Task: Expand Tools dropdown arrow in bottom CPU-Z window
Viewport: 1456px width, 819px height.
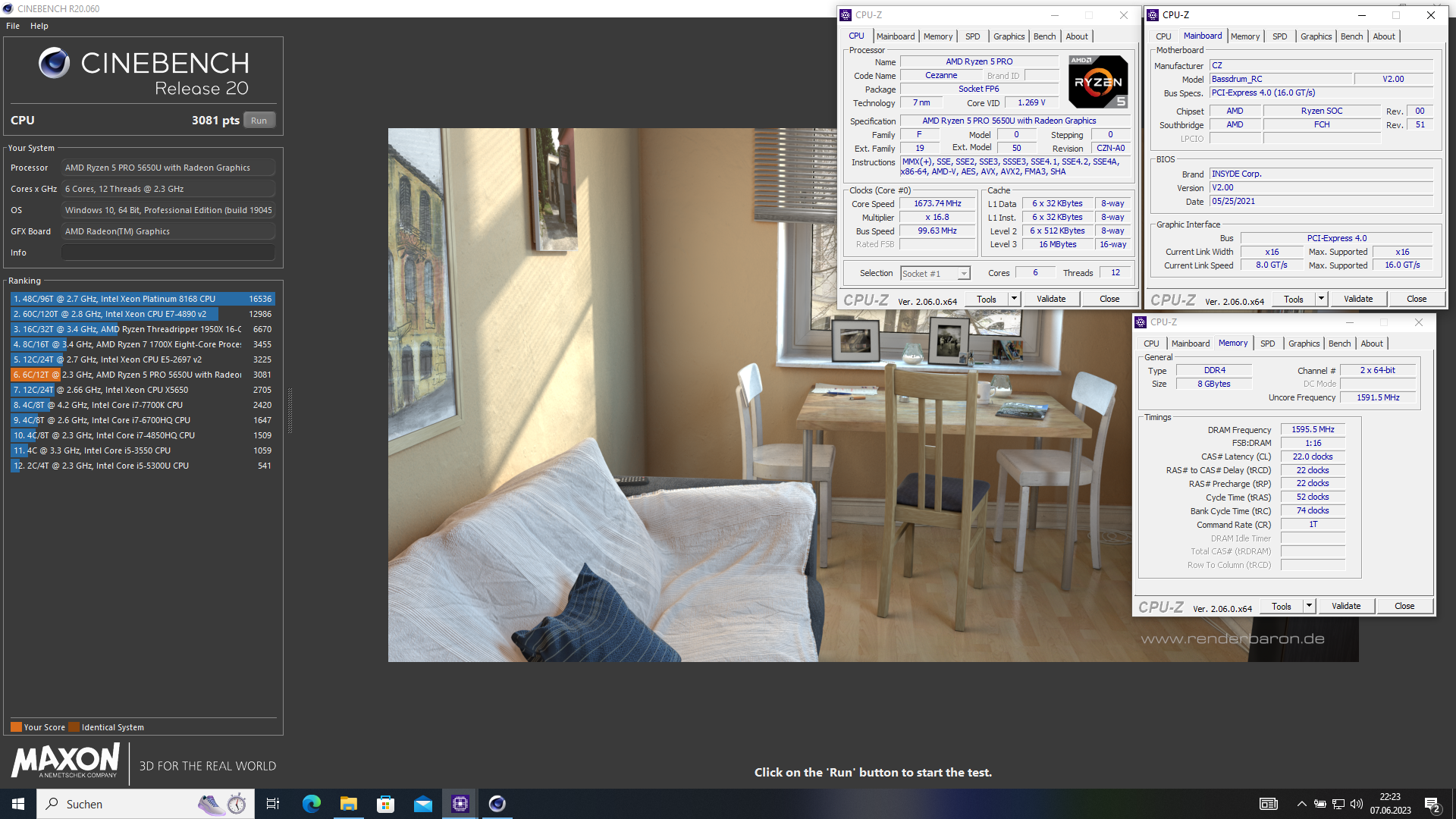Action: tap(1309, 607)
